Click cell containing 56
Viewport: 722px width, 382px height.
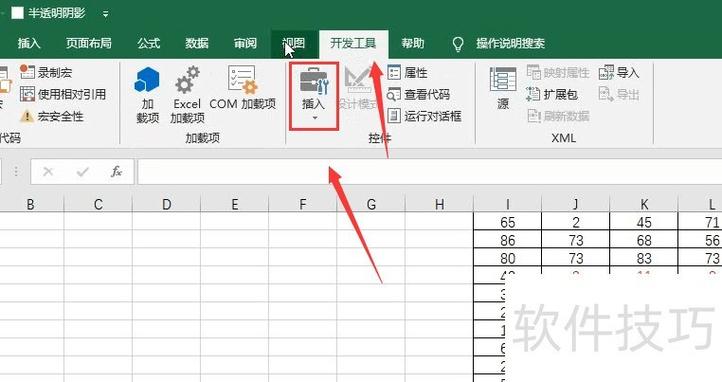[700, 240]
